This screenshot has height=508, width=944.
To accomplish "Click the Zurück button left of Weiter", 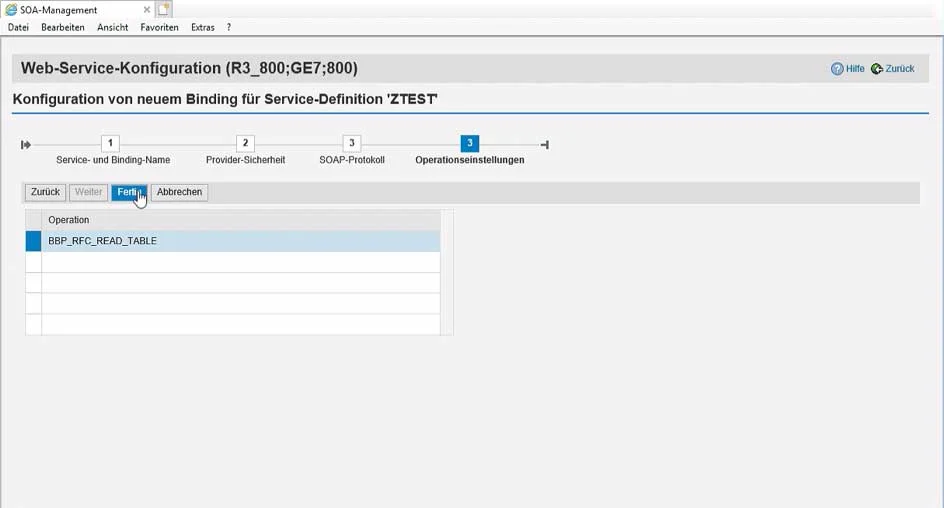I will click(x=45, y=192).
